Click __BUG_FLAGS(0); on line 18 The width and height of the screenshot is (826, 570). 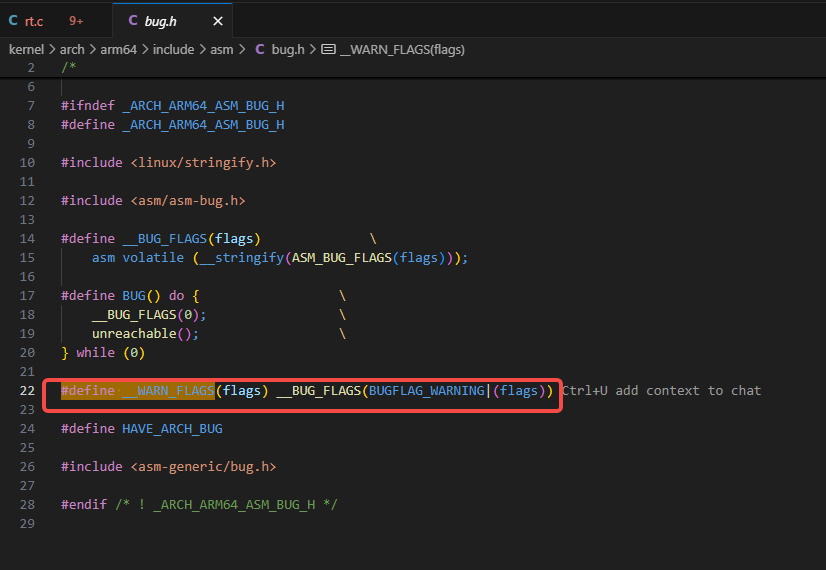click(149, 315)
